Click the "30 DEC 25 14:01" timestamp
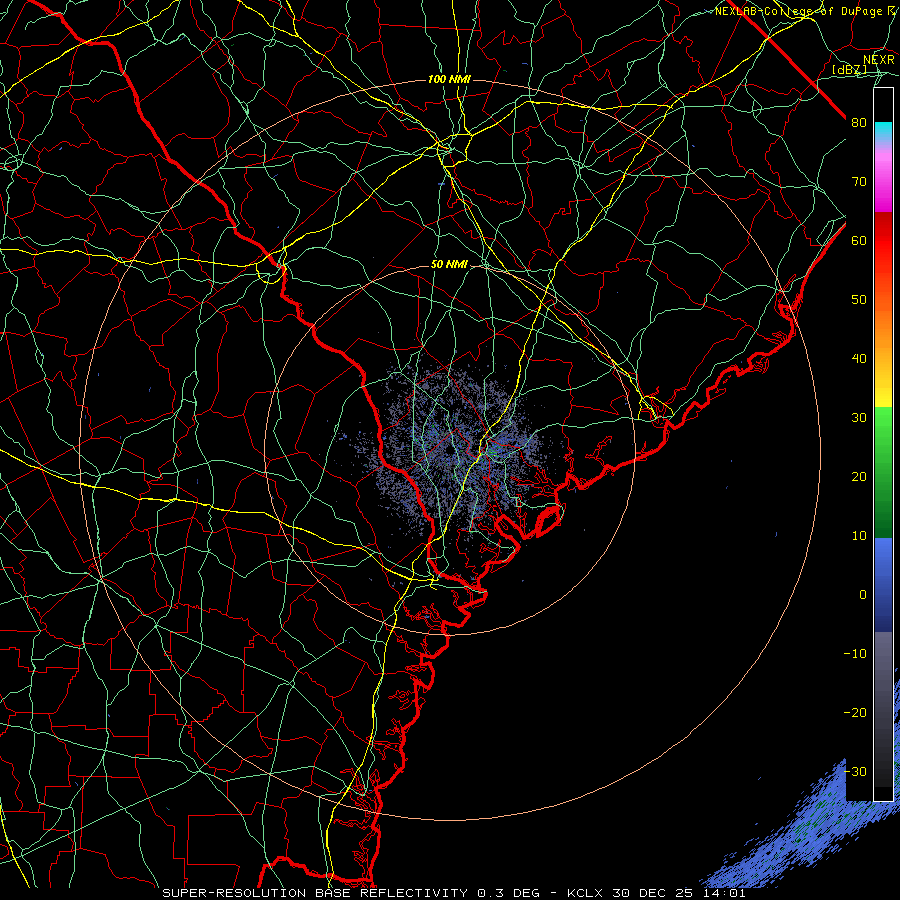 click(680, 893)
